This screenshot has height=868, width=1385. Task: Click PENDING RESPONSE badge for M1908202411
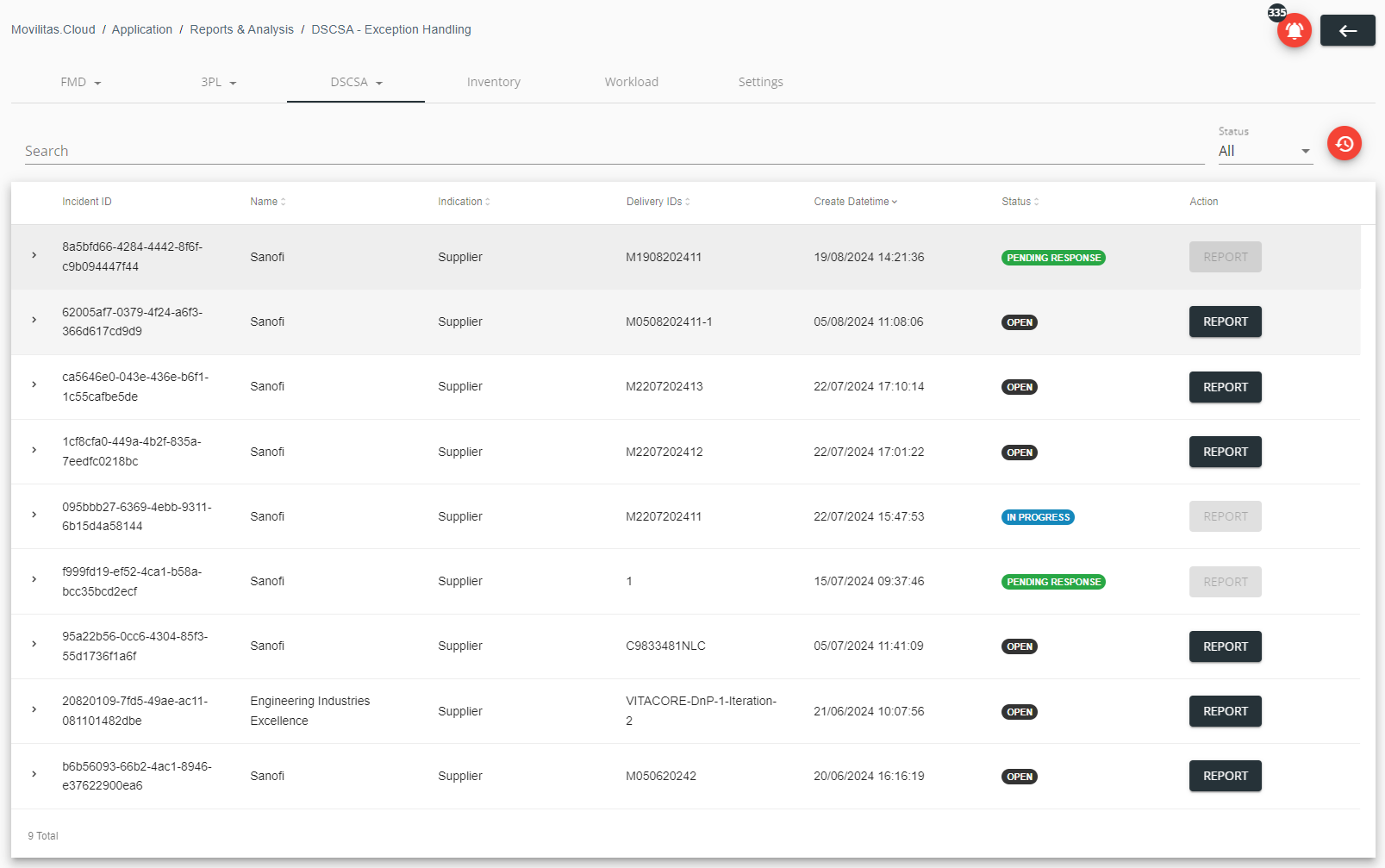[1053, 258]
